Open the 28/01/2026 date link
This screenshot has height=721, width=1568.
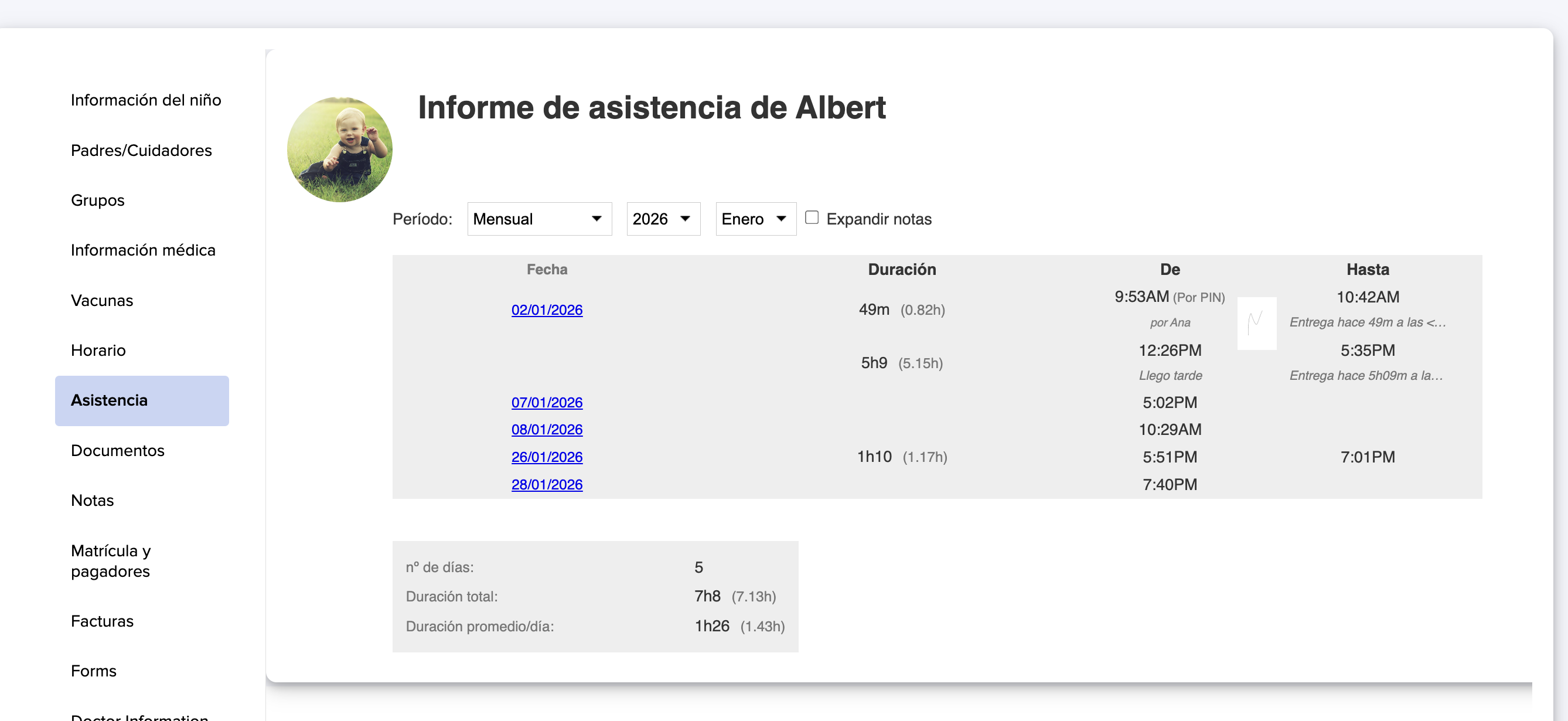(547, 484)
